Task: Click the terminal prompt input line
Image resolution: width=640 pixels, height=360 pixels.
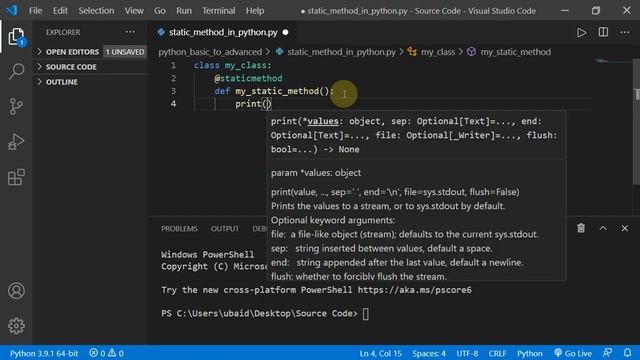Action: tap(264, 313)
